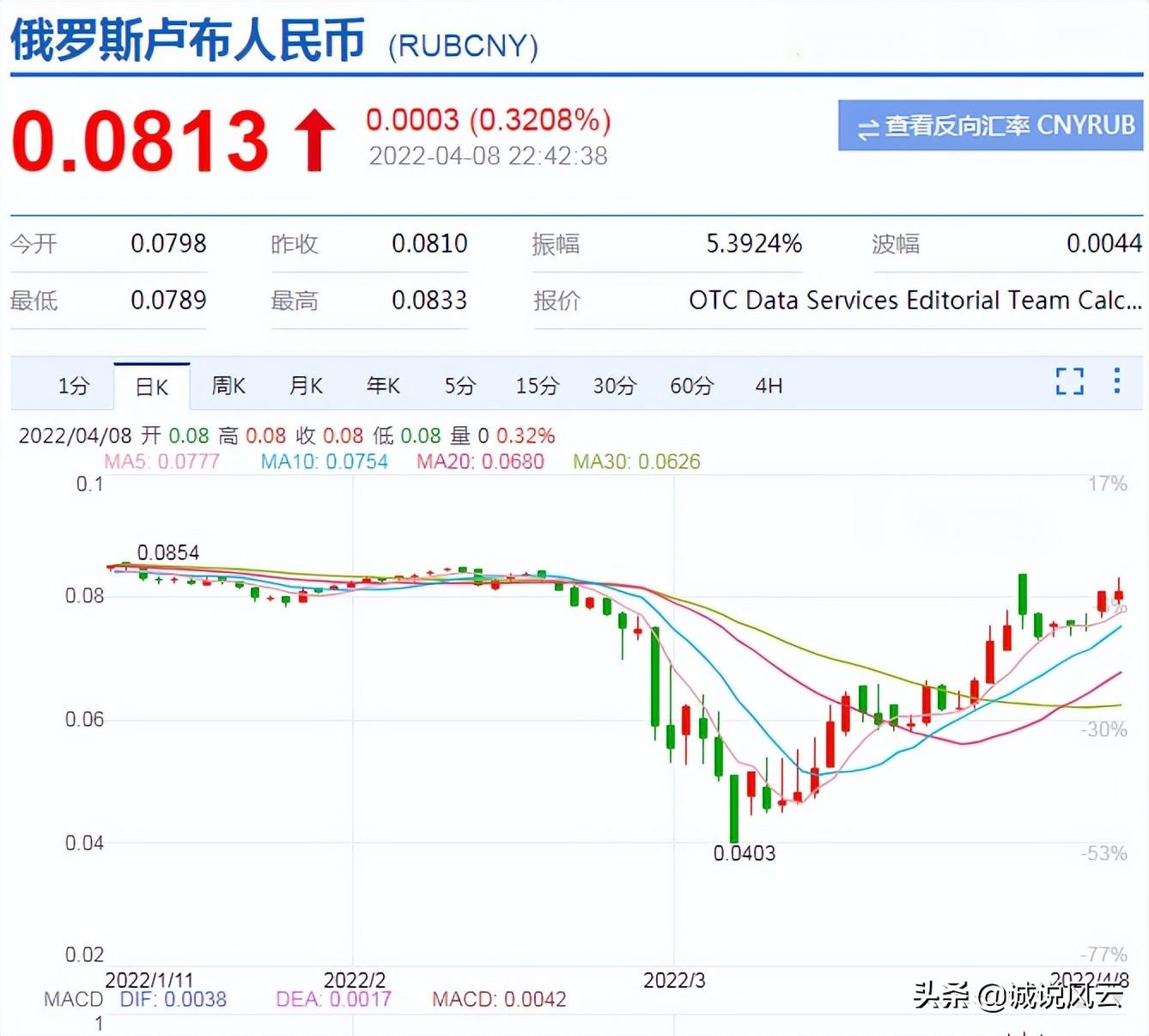1149x1036 pixels.
Task: Click the 俄罗斯卢布人民币 title
Action: click(x=188, y=40)
